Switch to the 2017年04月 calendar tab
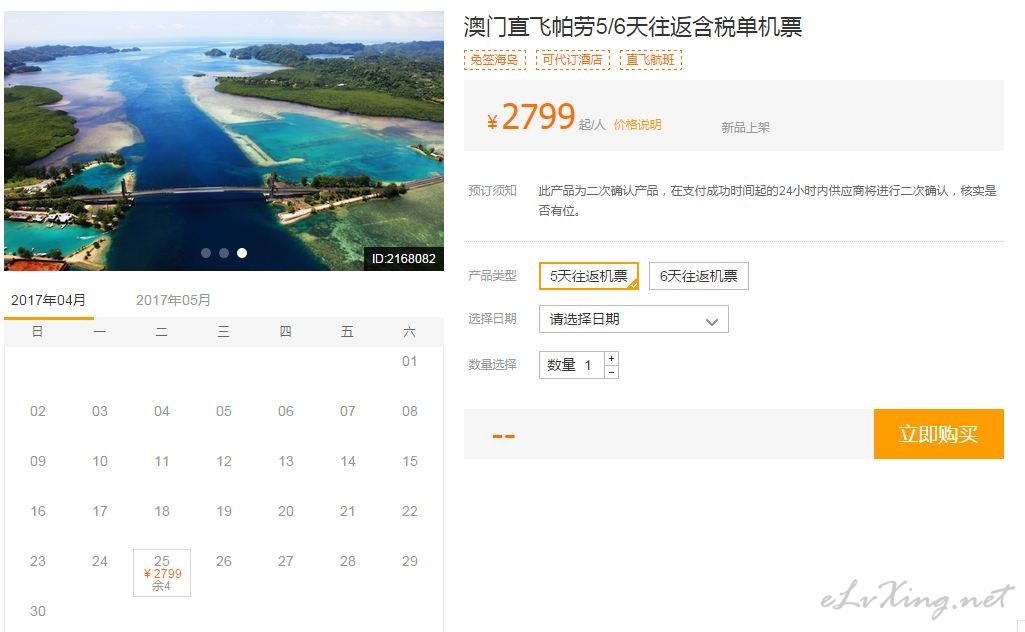This screenshot has height=632, width=1025. pyautogui.click(x=48, y=300)
